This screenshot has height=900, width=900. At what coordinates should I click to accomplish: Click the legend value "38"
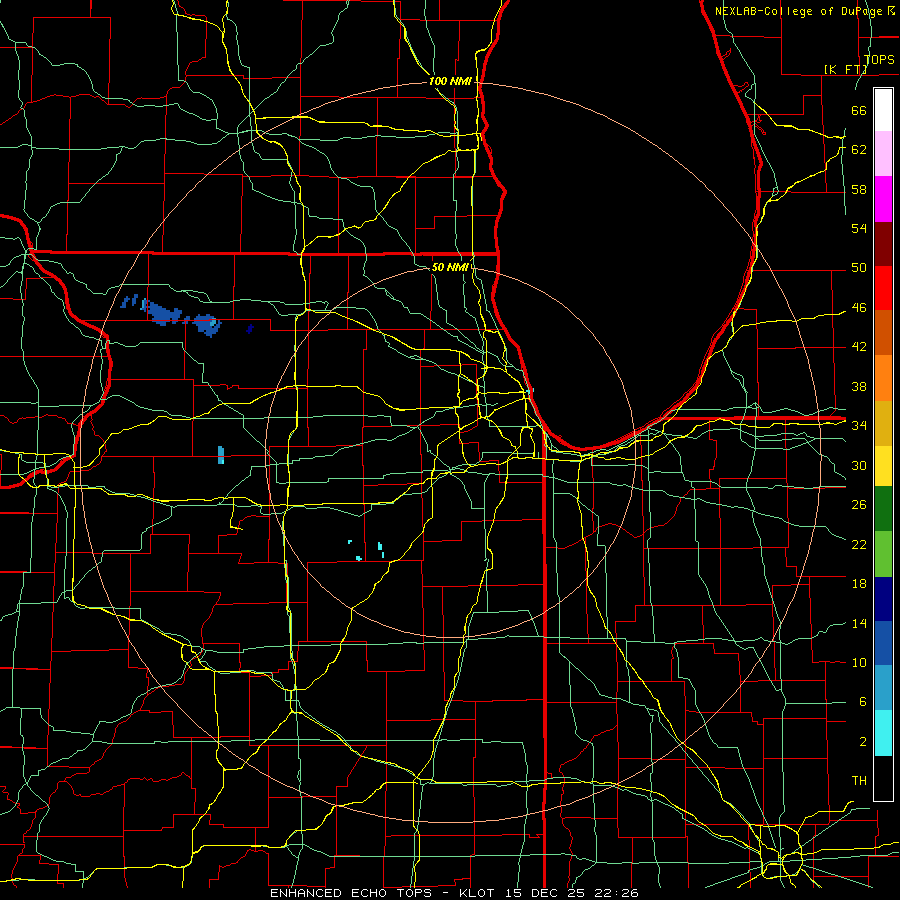tap(859, 387)
